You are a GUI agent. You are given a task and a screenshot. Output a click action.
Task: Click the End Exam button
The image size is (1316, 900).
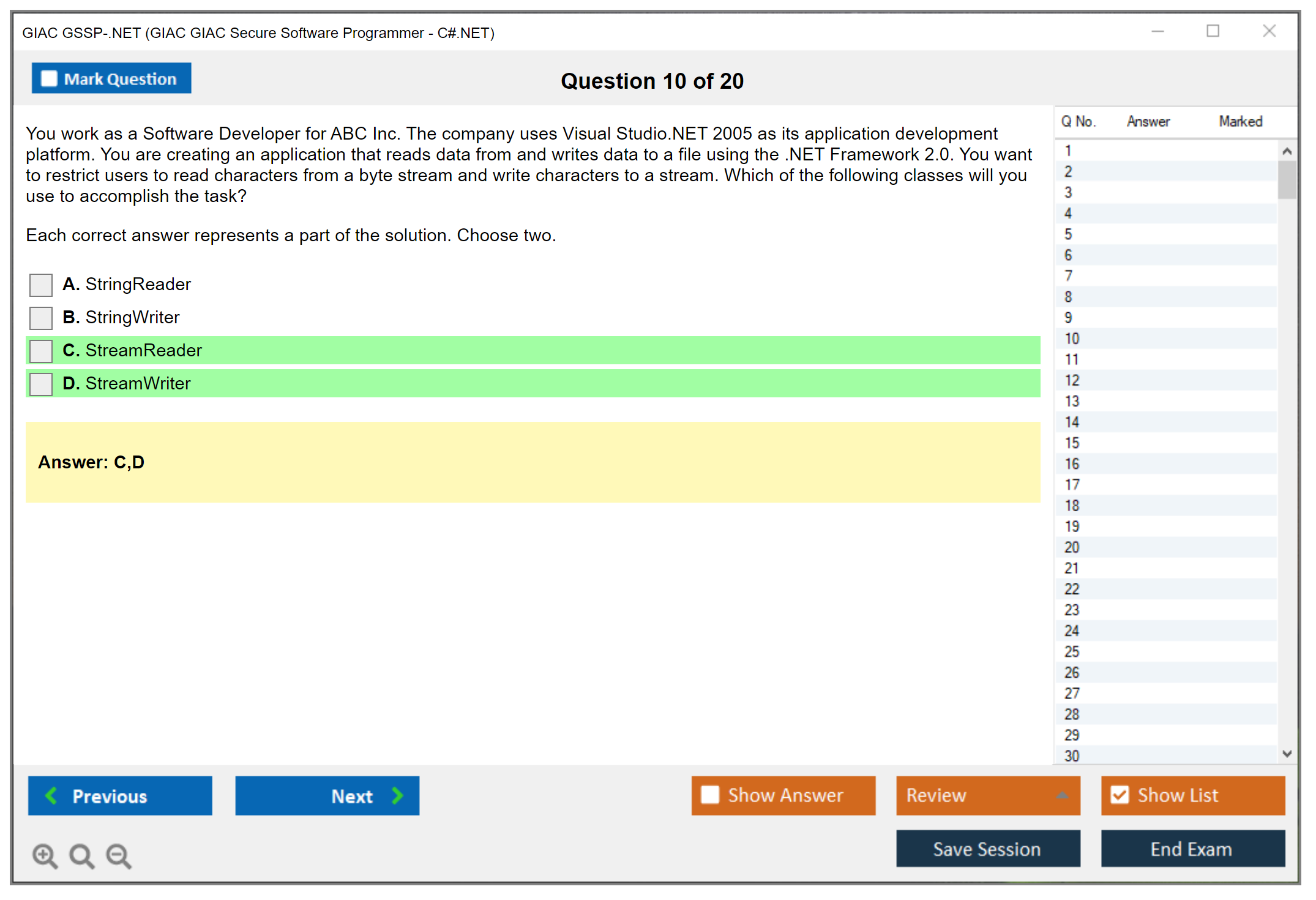pos(1192,849)
